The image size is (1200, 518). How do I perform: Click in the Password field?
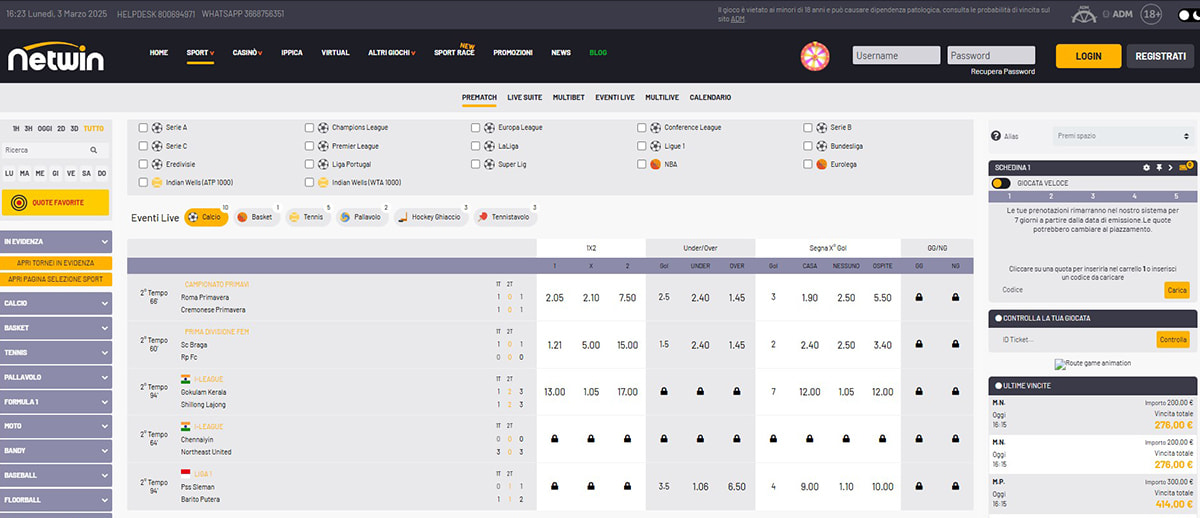coord(990,56)
